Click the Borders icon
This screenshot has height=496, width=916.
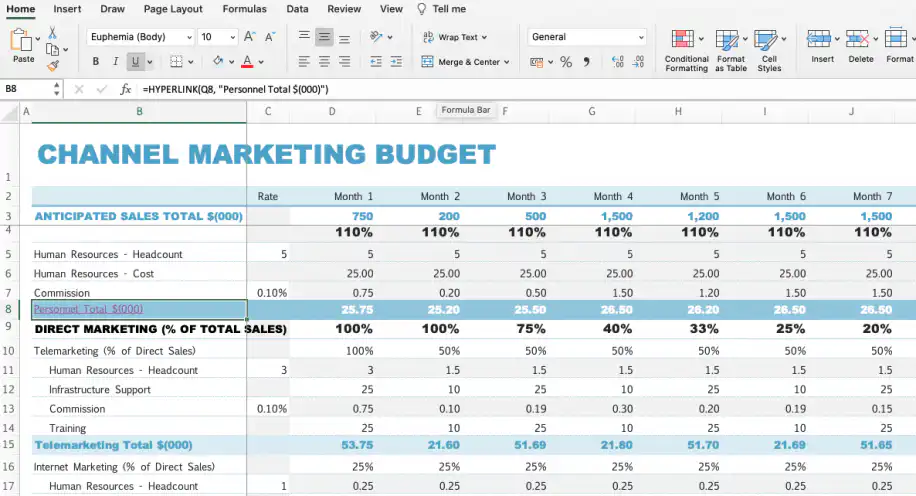(x=176, y=61)
